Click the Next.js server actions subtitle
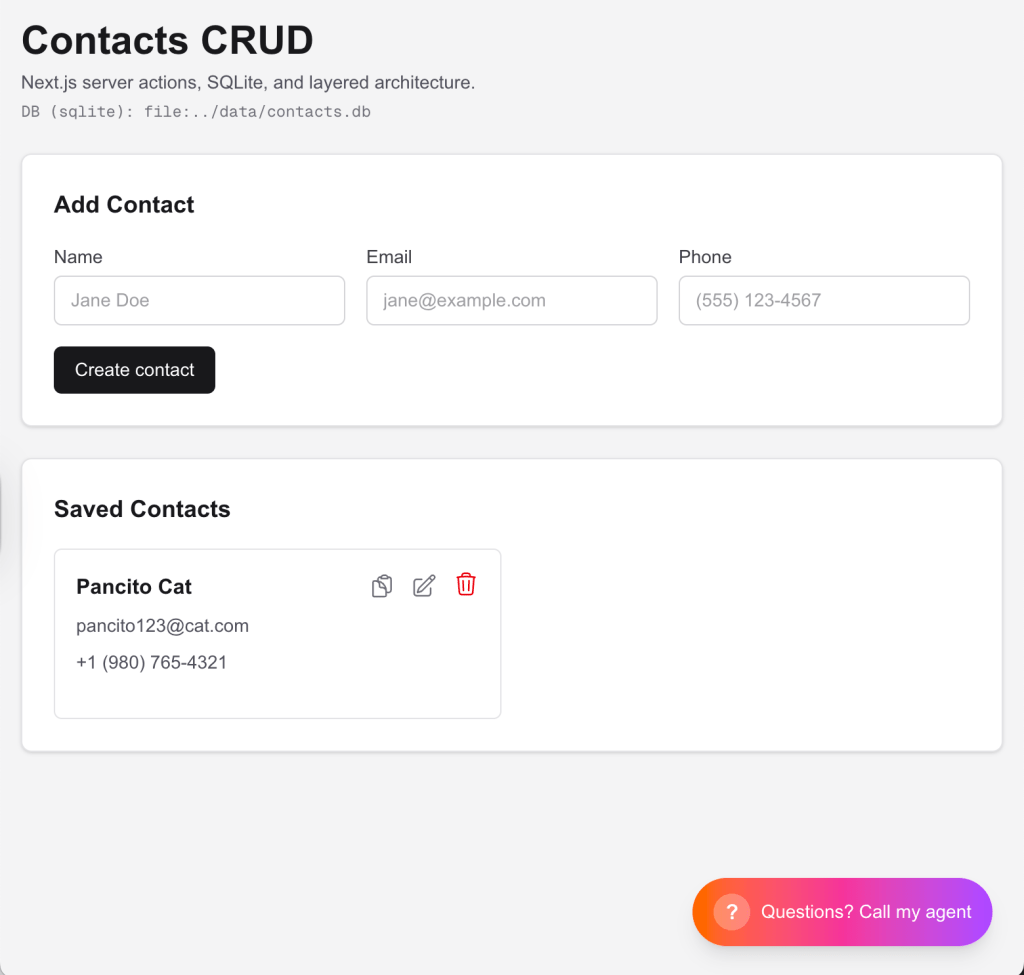The width and height of the screenshot is (1024, 975). pyautogui.click(x=248, y=82)
